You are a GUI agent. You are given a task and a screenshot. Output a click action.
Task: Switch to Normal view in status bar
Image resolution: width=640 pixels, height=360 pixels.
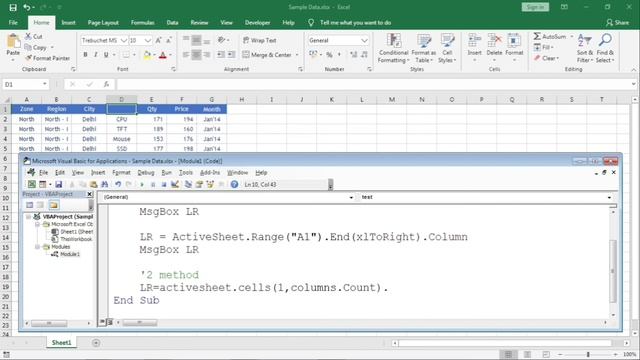[508, 354]
